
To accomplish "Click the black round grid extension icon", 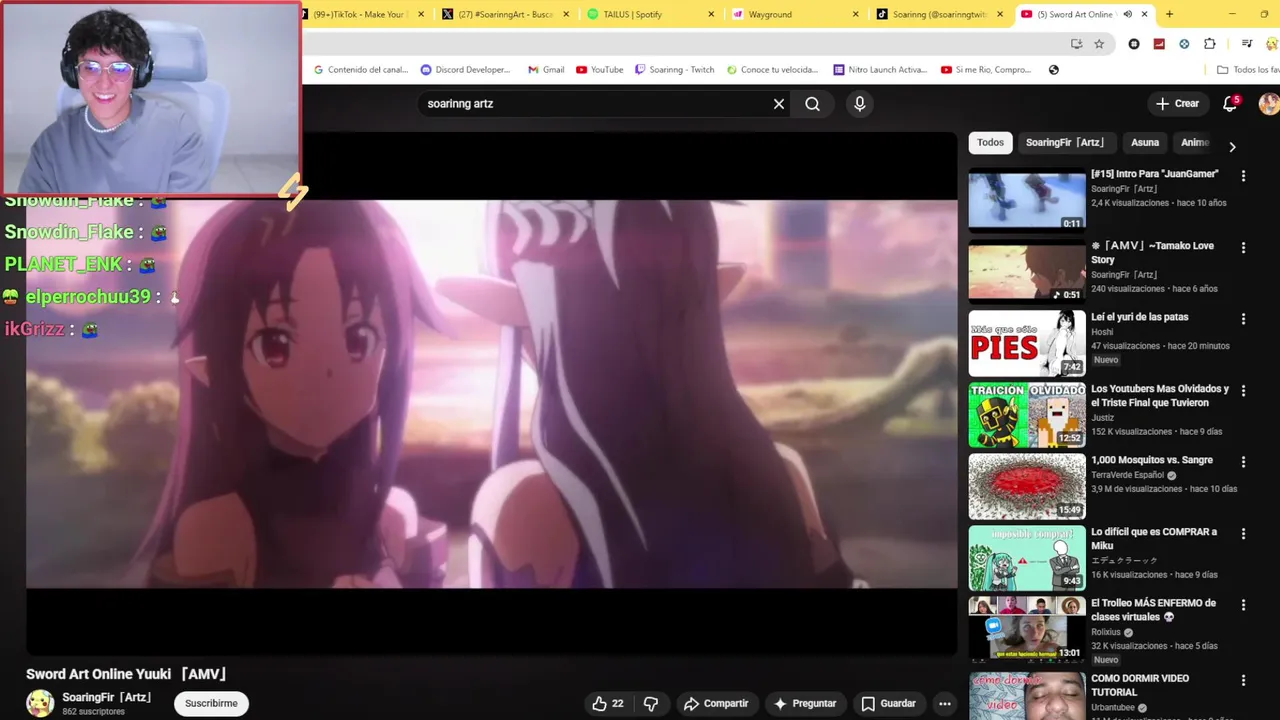I will [1134, 44].
